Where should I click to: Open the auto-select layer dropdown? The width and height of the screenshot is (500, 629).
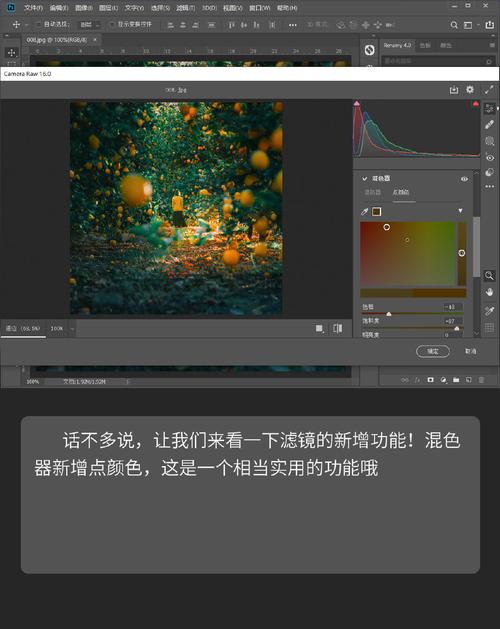coord(90,24)
